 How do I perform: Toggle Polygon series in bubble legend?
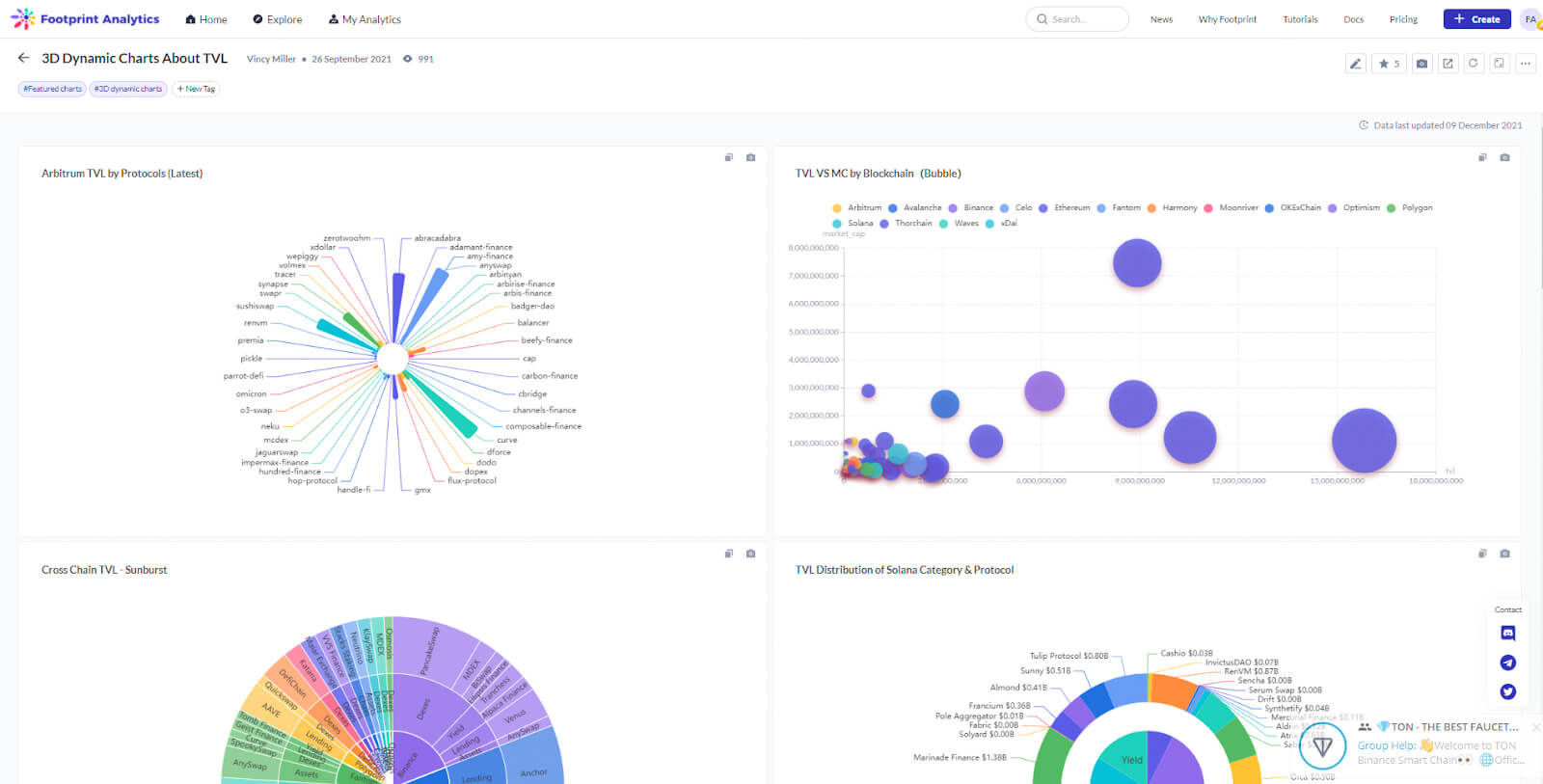pos(1410,207)
